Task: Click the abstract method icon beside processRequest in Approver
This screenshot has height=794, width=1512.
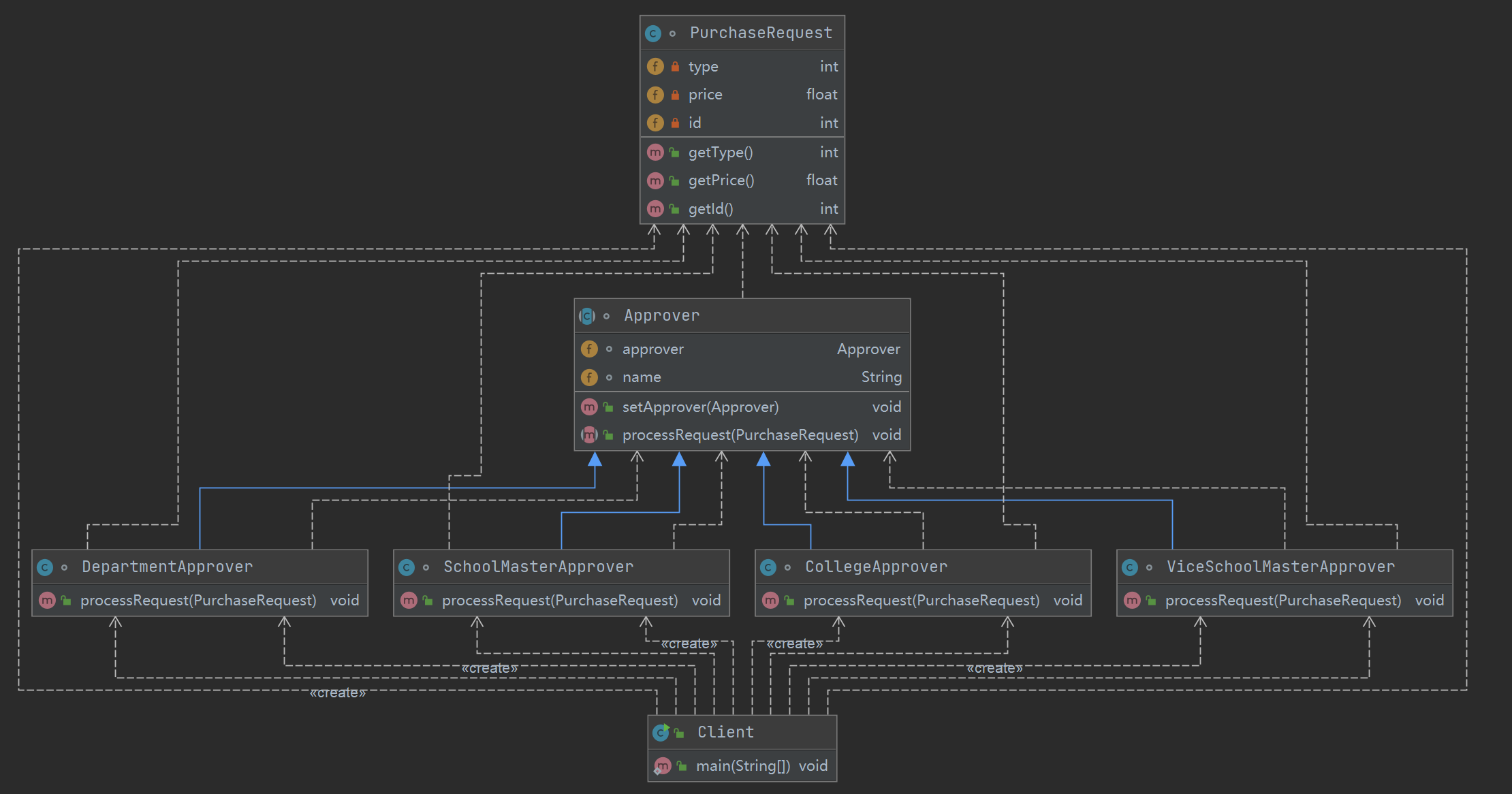Action: pyautogui.click(x=589, y=435)
